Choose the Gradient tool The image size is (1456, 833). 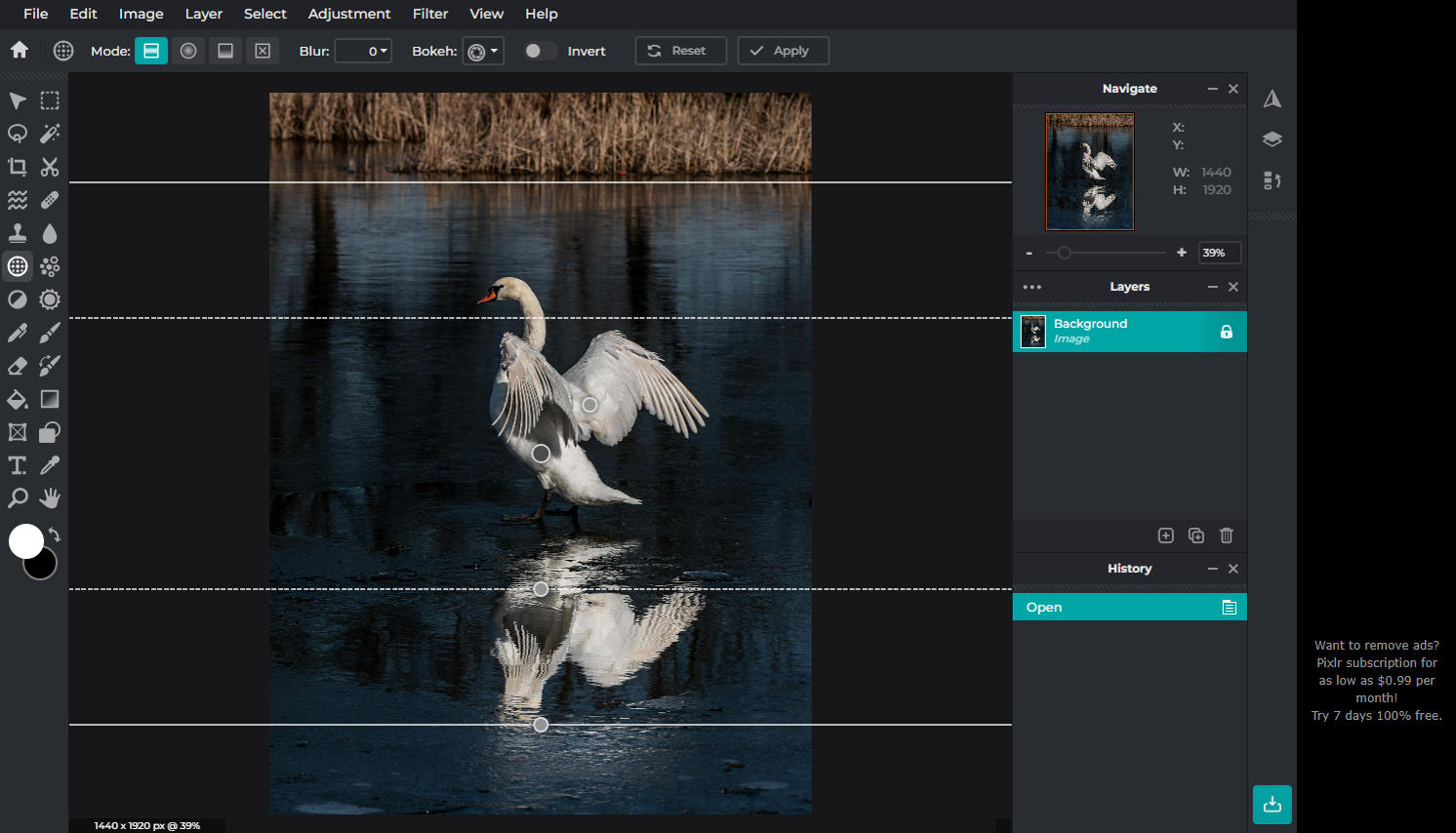[50, 399]
